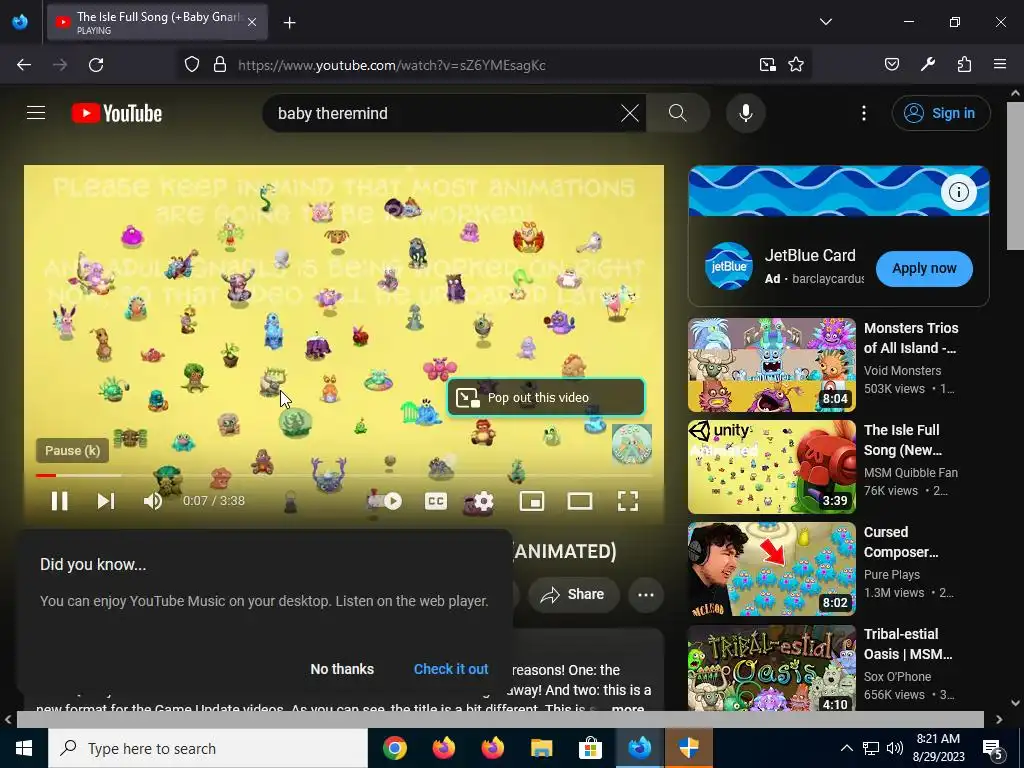Click No thanks in the popup
Viewport: 1024px width, 768px height.
[x=342, y=669]
